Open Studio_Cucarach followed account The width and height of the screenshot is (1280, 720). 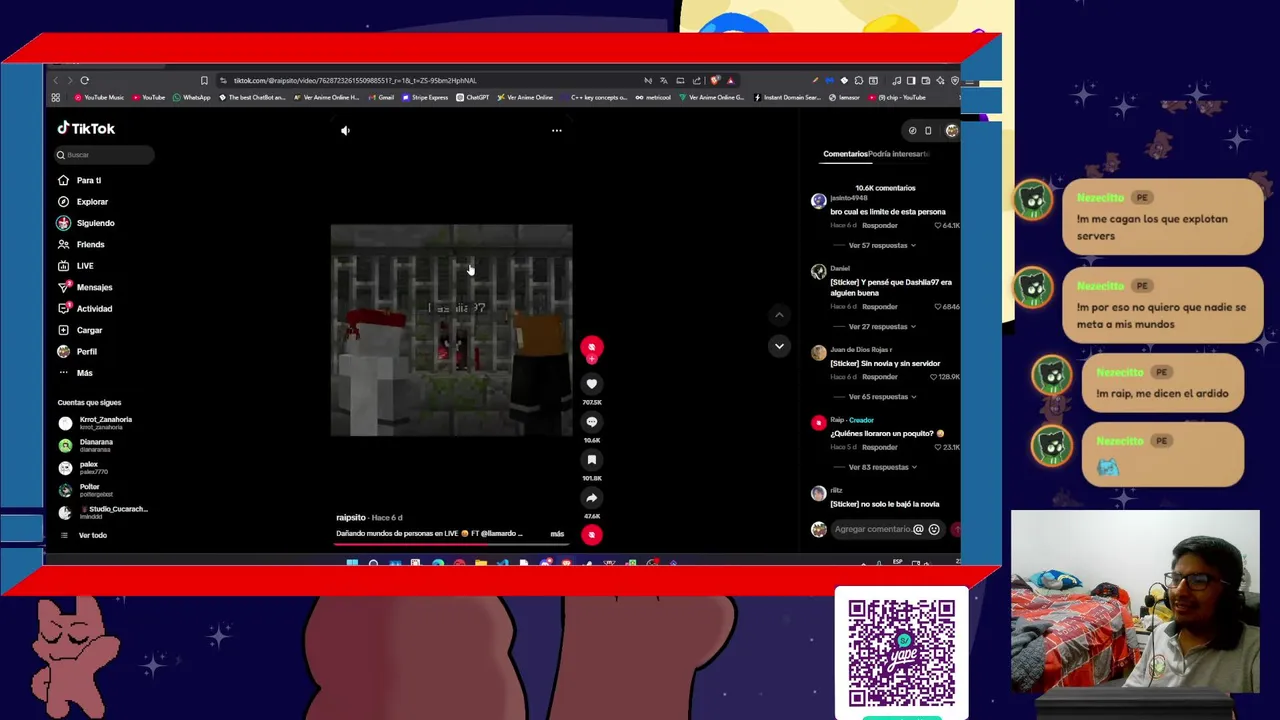pos(105,512)
